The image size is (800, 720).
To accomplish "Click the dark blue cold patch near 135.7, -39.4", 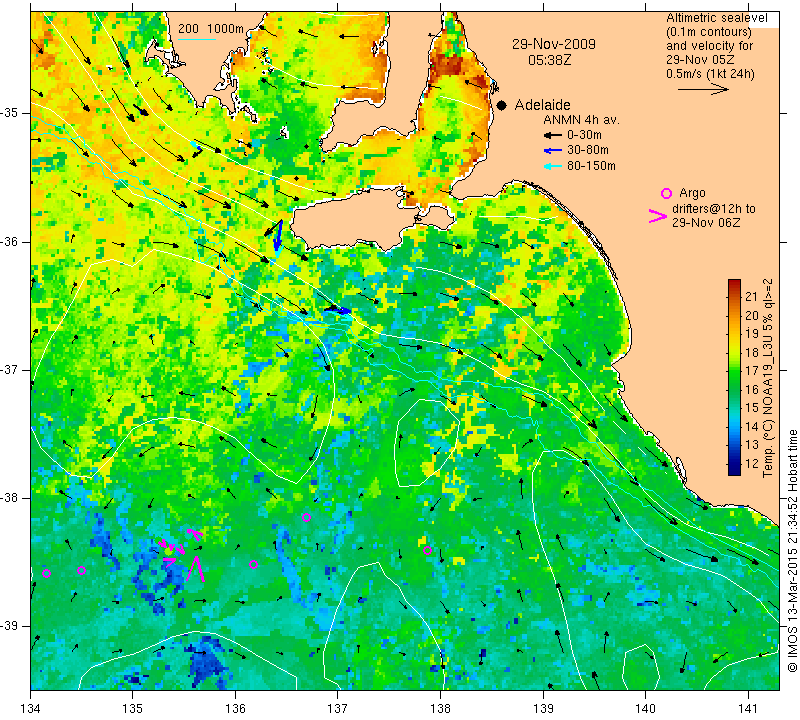I will 205,661.
